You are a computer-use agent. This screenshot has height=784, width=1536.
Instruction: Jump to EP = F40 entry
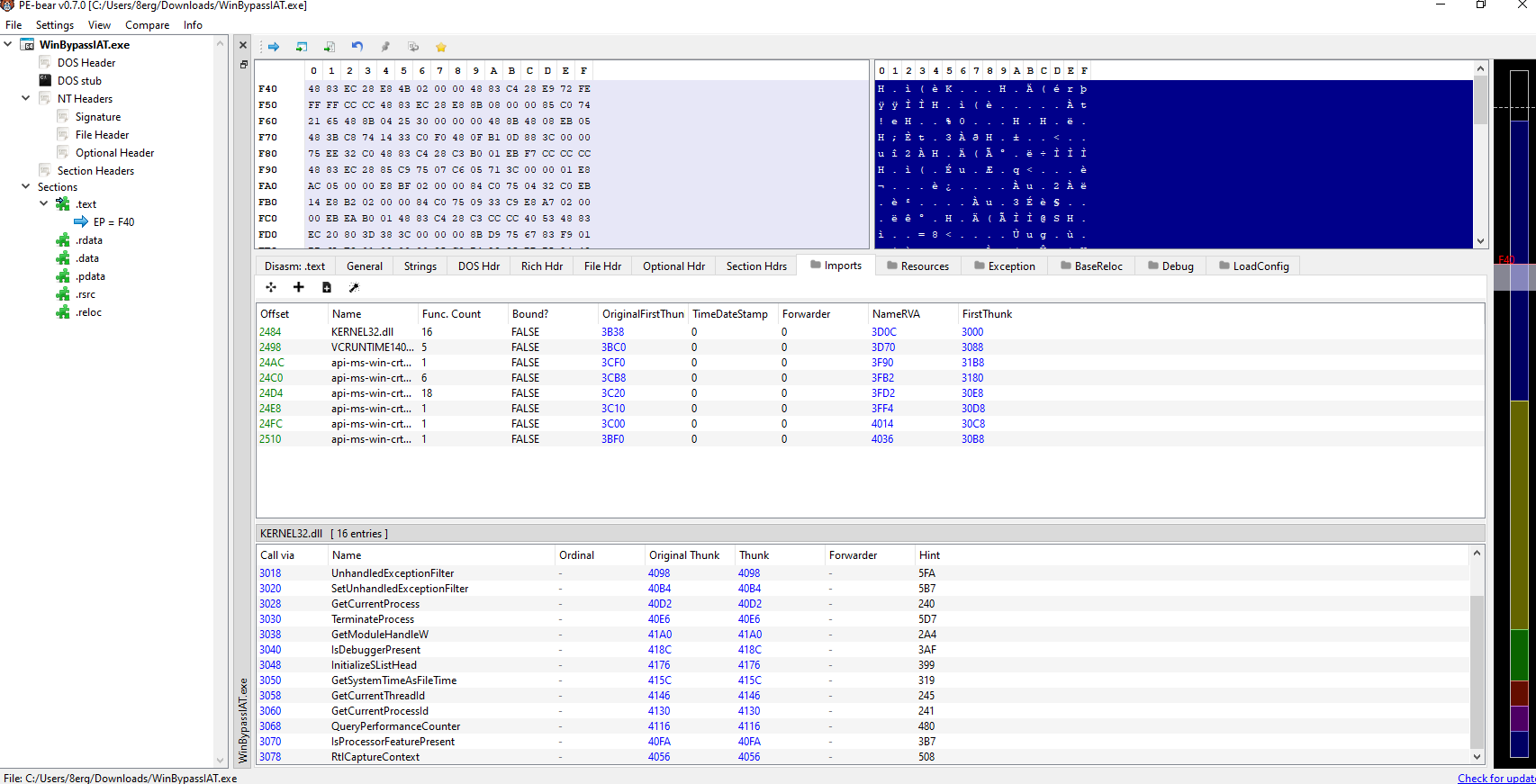[113, 222]
